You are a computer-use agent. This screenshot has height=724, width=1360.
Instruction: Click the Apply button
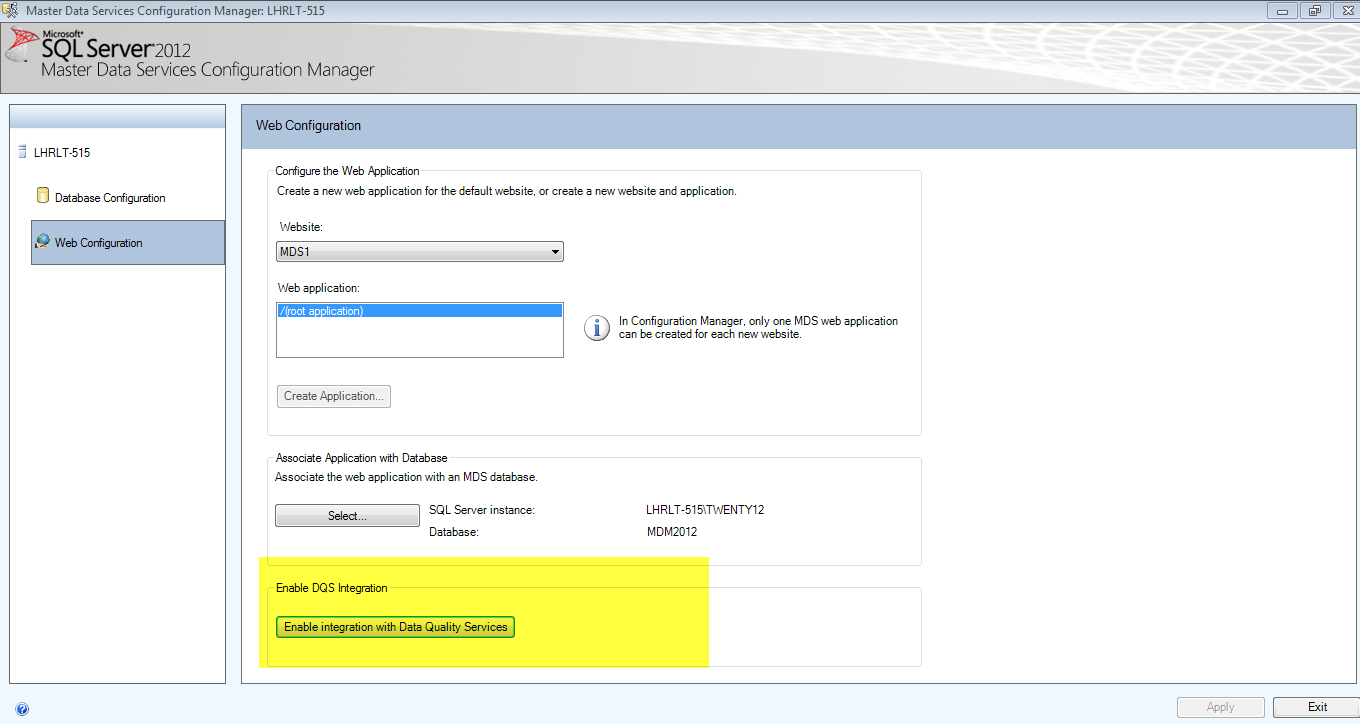(1221, 707)
